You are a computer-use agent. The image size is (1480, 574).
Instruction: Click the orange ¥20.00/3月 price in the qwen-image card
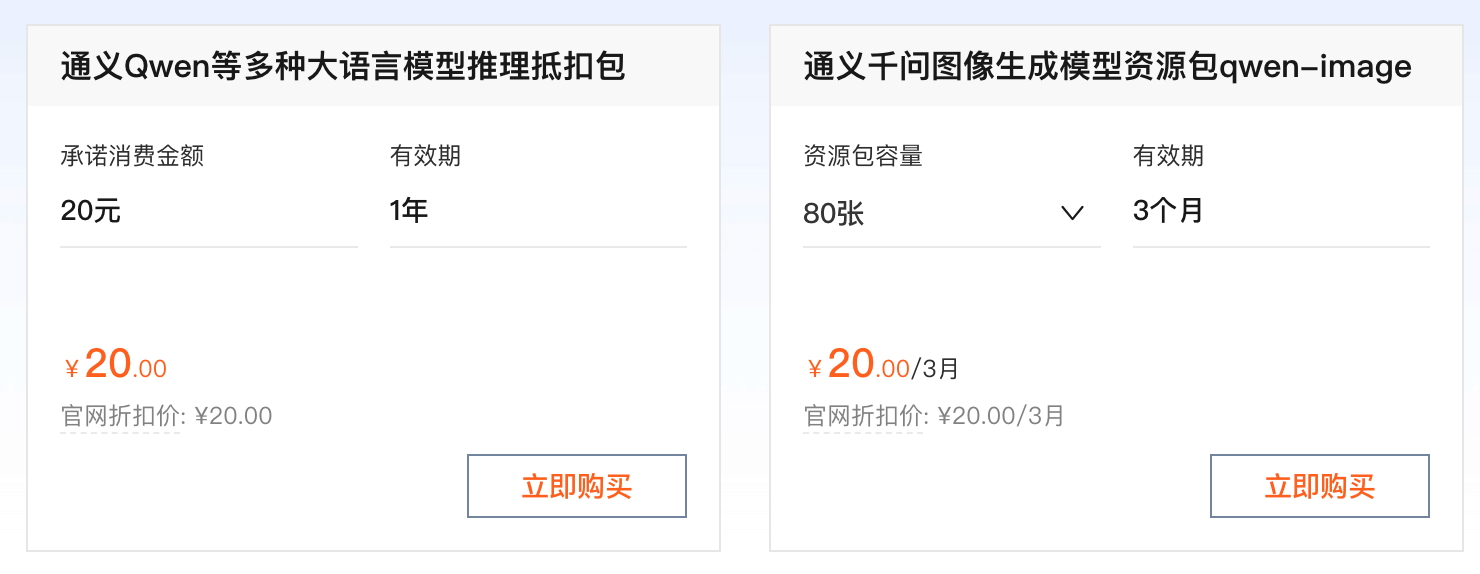tap(882, 365)
